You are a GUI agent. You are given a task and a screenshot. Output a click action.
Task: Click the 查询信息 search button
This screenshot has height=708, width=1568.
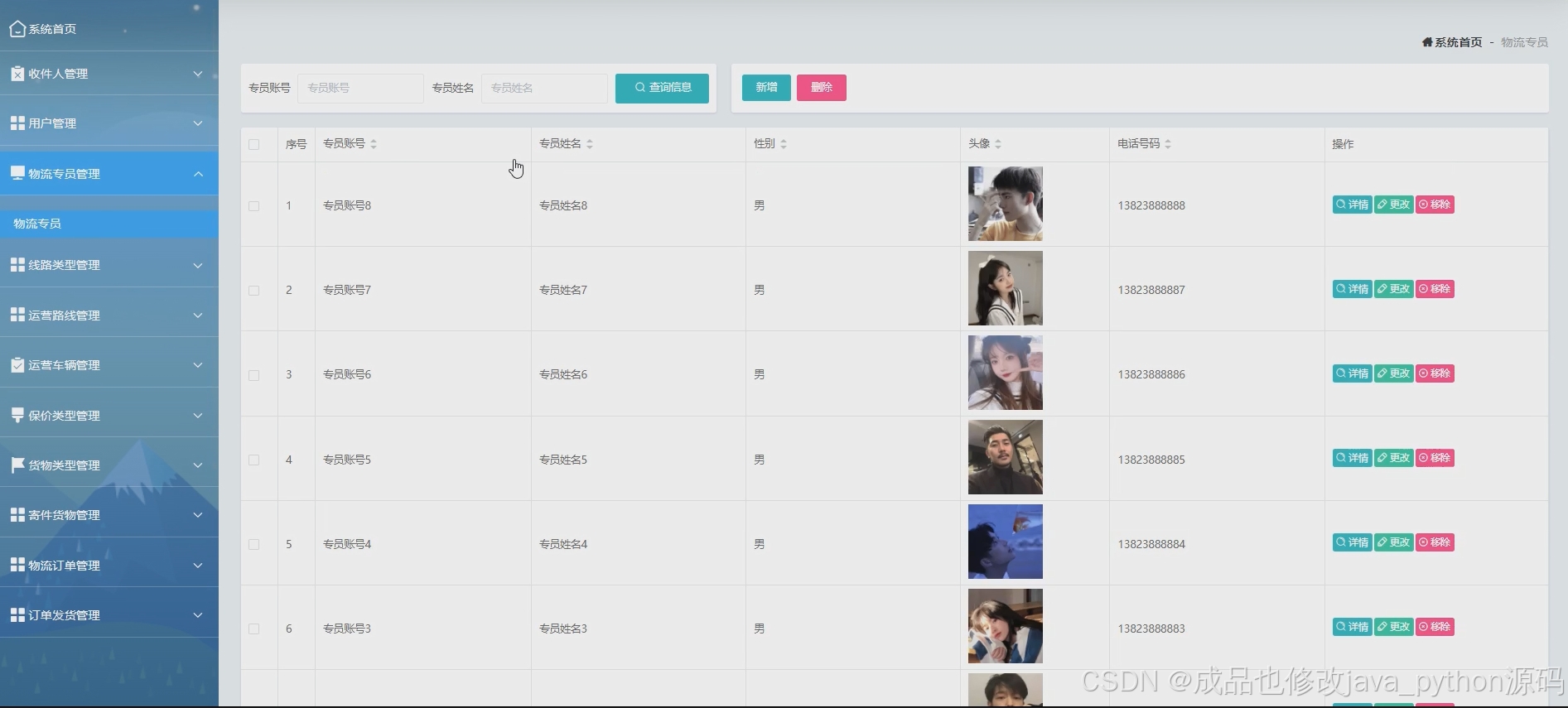(x=662, y=88)
